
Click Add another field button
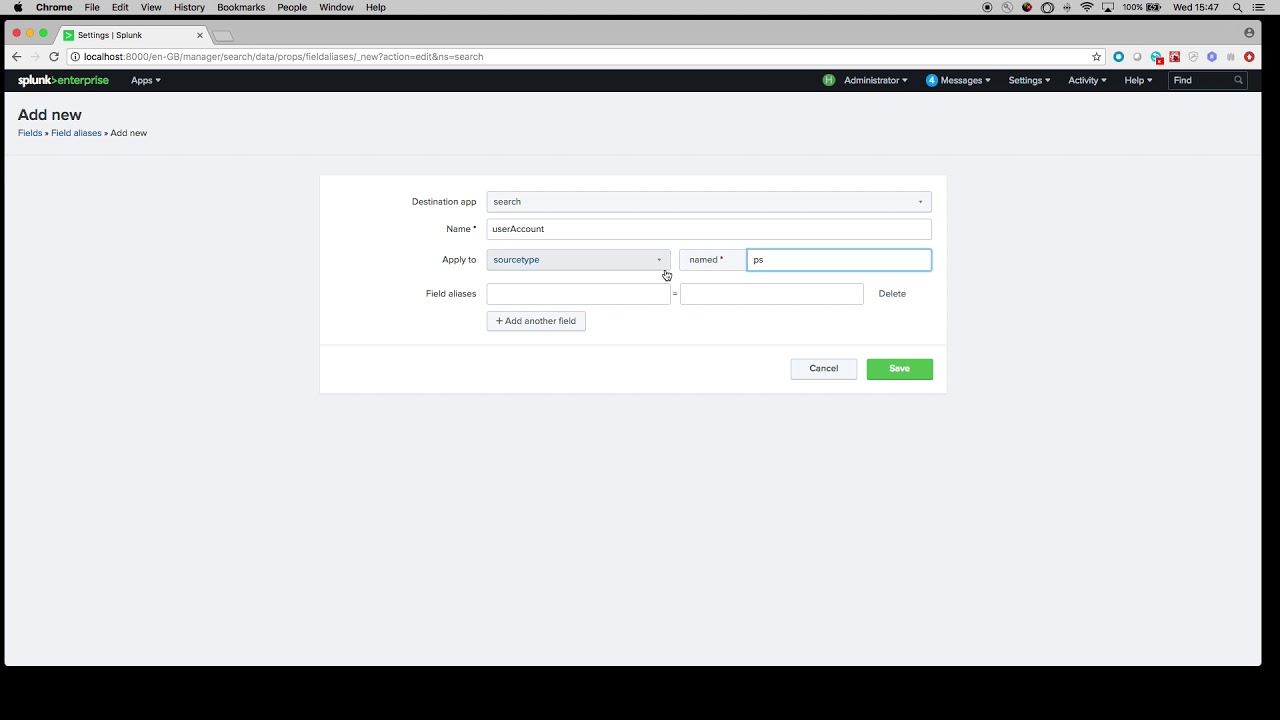click(x=536, y=321)
